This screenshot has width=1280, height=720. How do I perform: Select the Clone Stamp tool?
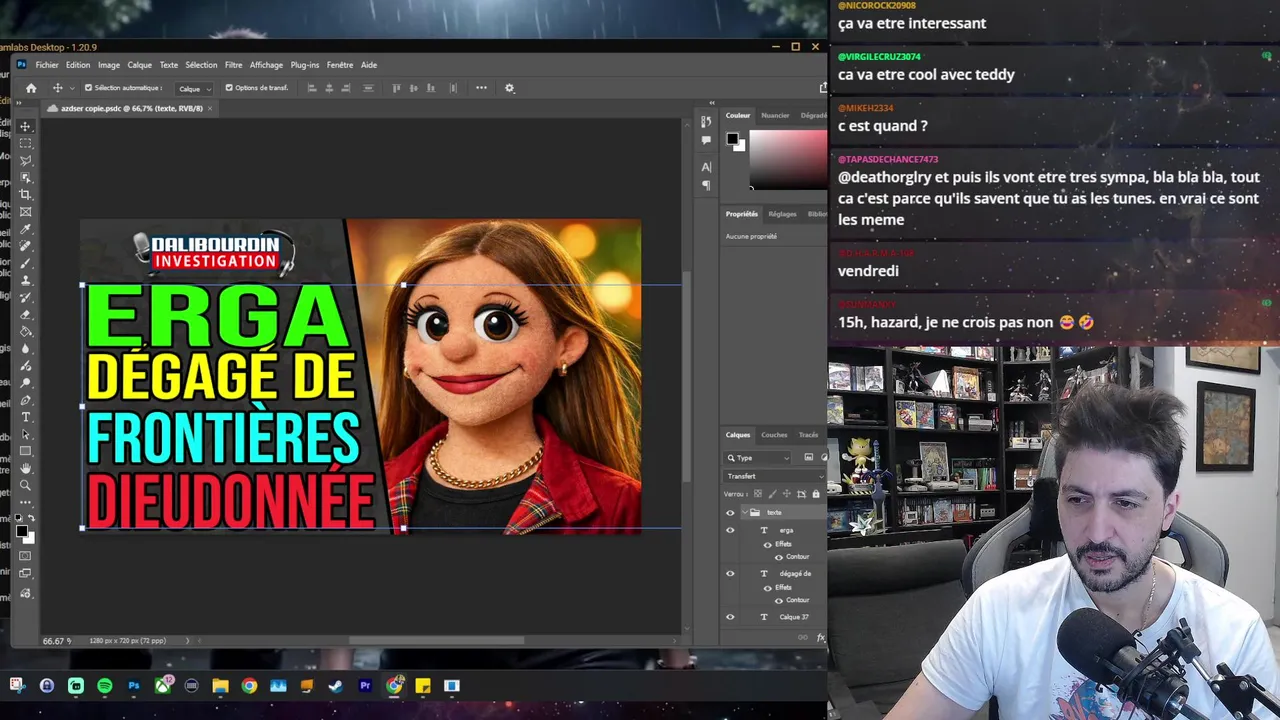coord(26,280)
